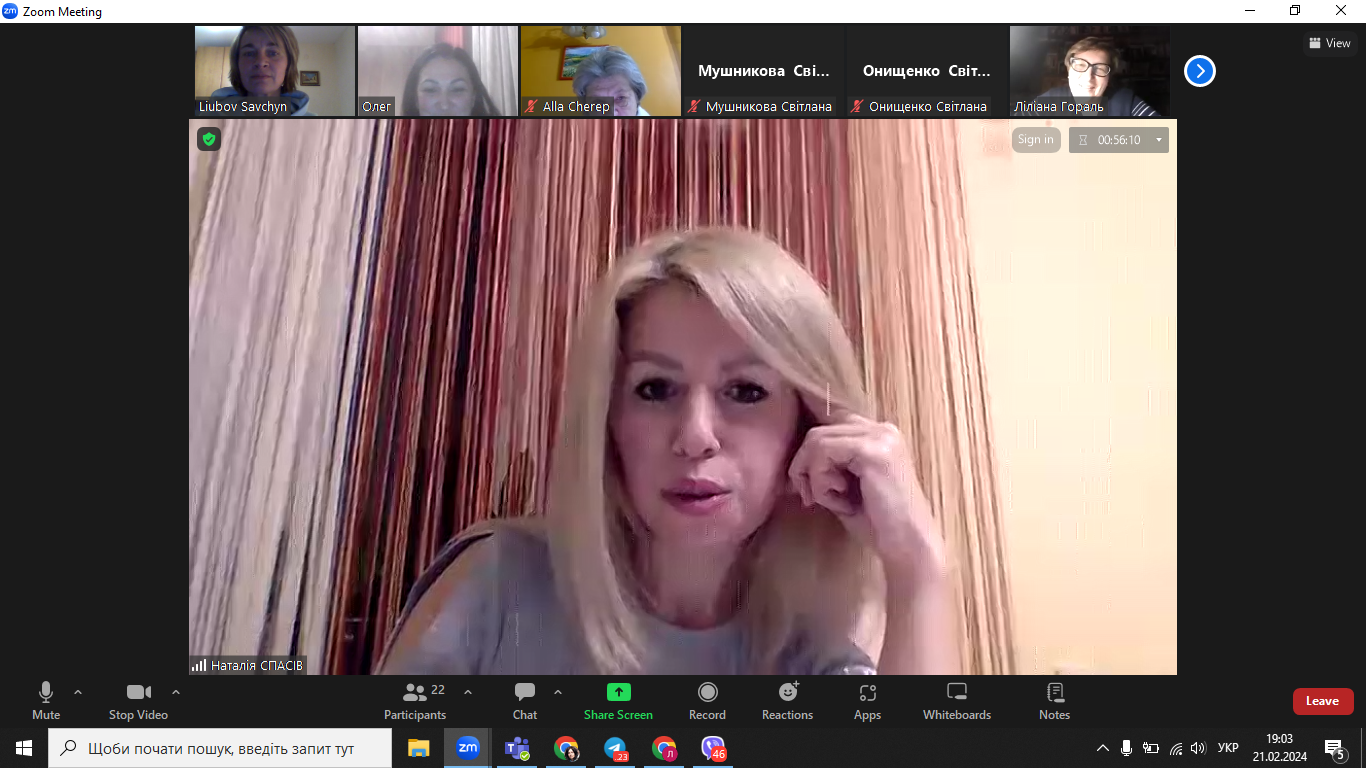Click the Share Screen green icon

coord(618,700)
